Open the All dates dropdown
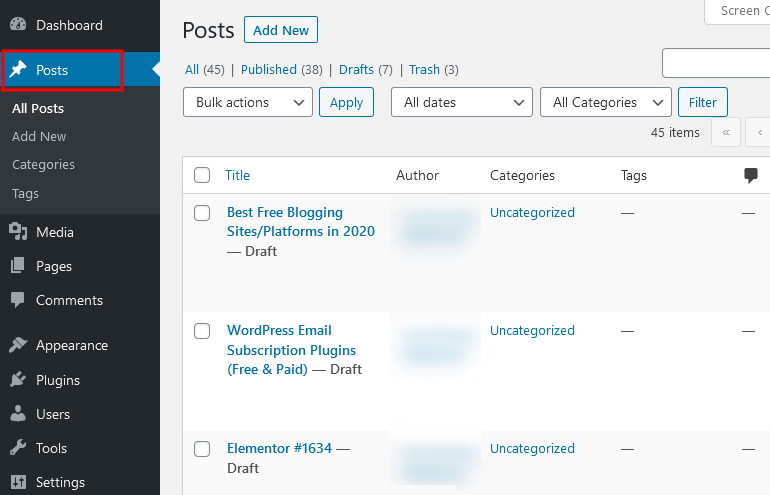This screenshot has height=495, width=770. click(x=462, y=102)
